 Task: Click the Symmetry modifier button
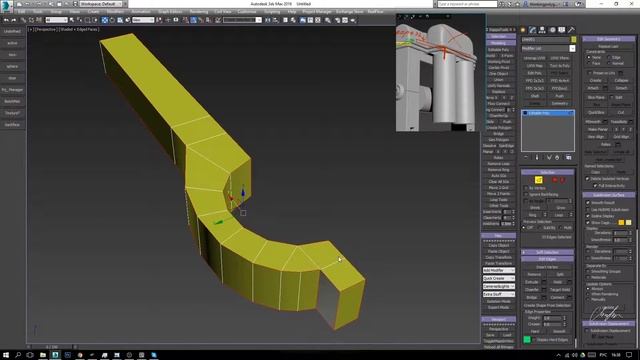click(x=560, y=104)
